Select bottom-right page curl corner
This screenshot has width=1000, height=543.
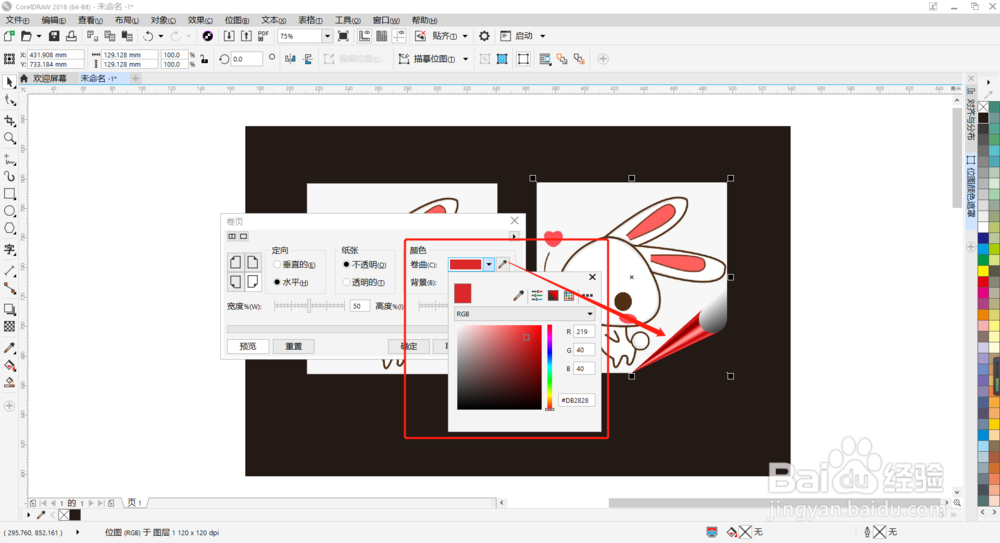253,281
